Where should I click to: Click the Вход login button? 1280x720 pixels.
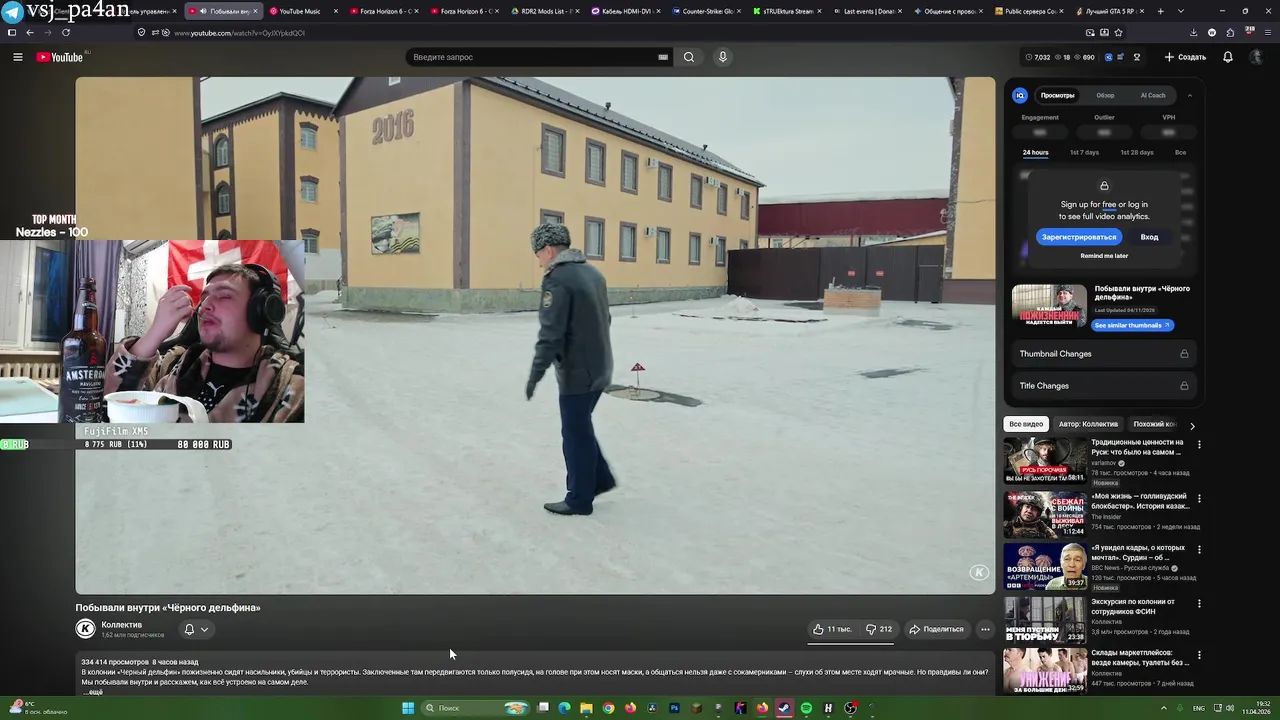click(x=1149, y=237)
